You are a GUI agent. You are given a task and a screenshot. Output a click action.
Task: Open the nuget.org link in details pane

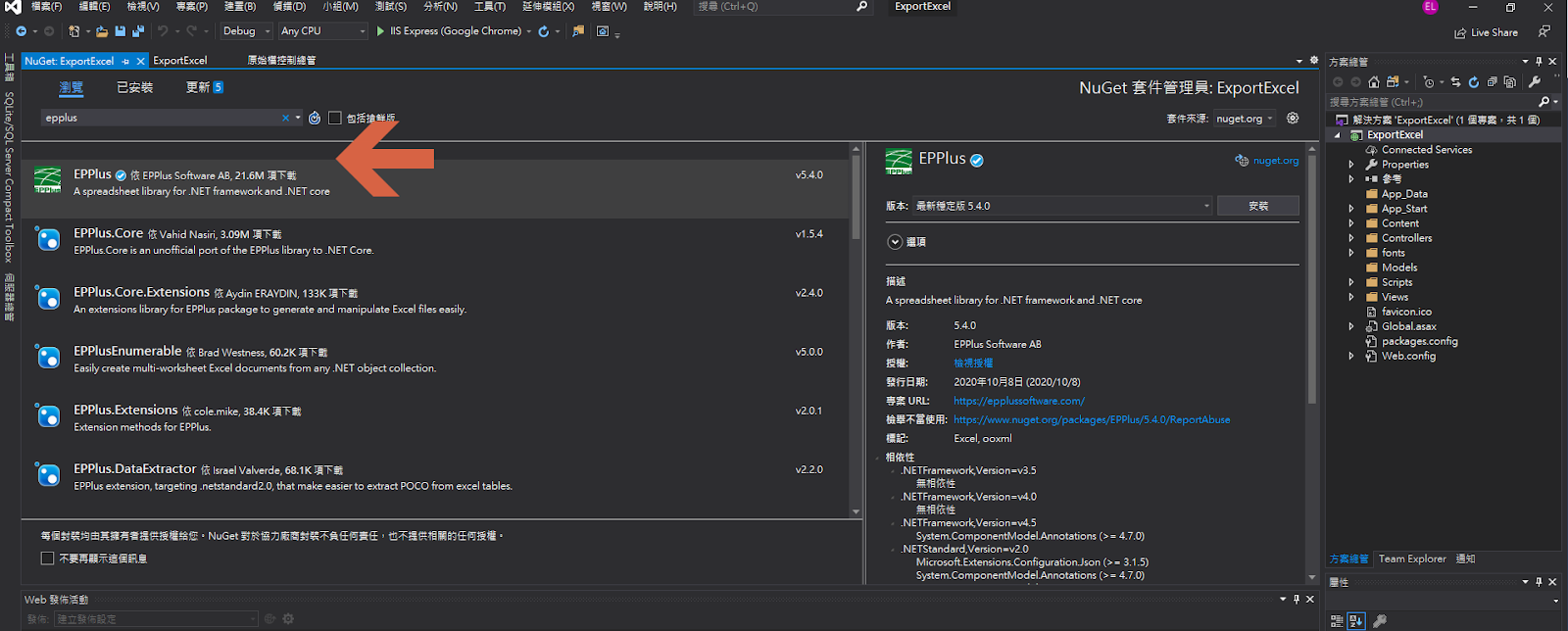(x=1276, y=161)
